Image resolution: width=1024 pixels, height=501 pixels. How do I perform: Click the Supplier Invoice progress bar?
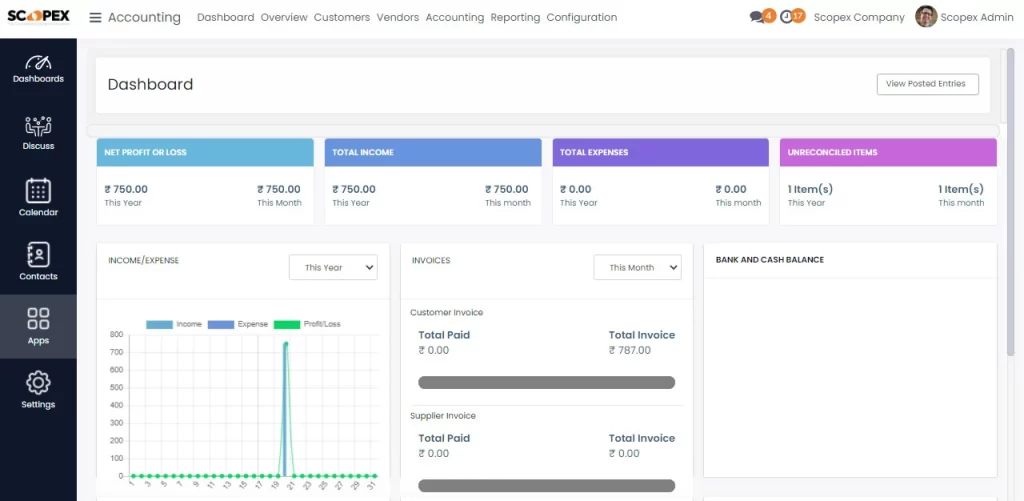[547, 486]
